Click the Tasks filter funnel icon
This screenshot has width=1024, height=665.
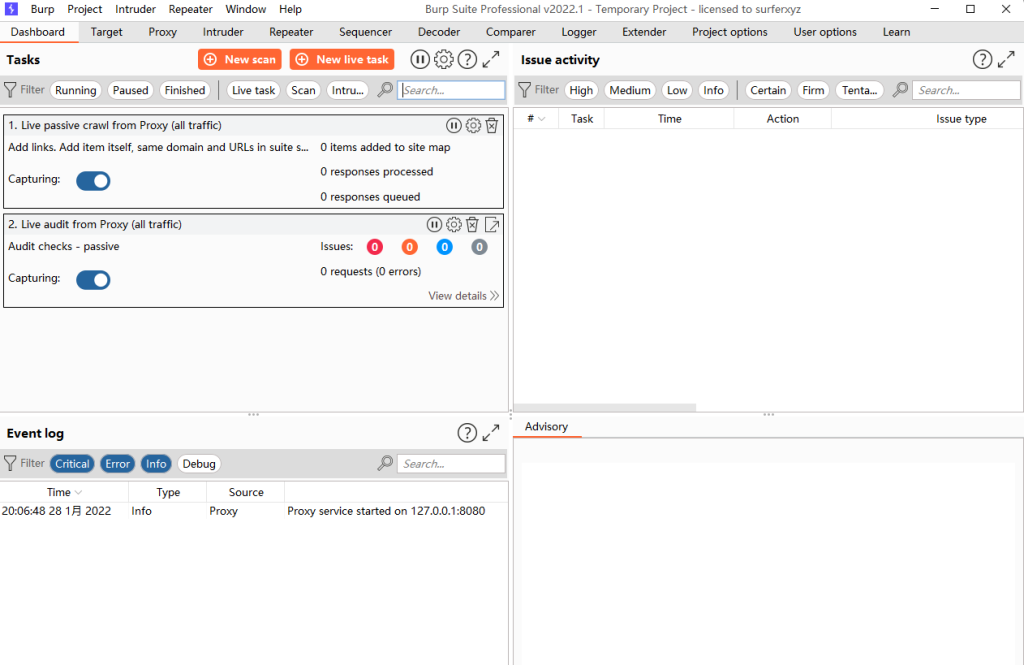pos(10,90)
